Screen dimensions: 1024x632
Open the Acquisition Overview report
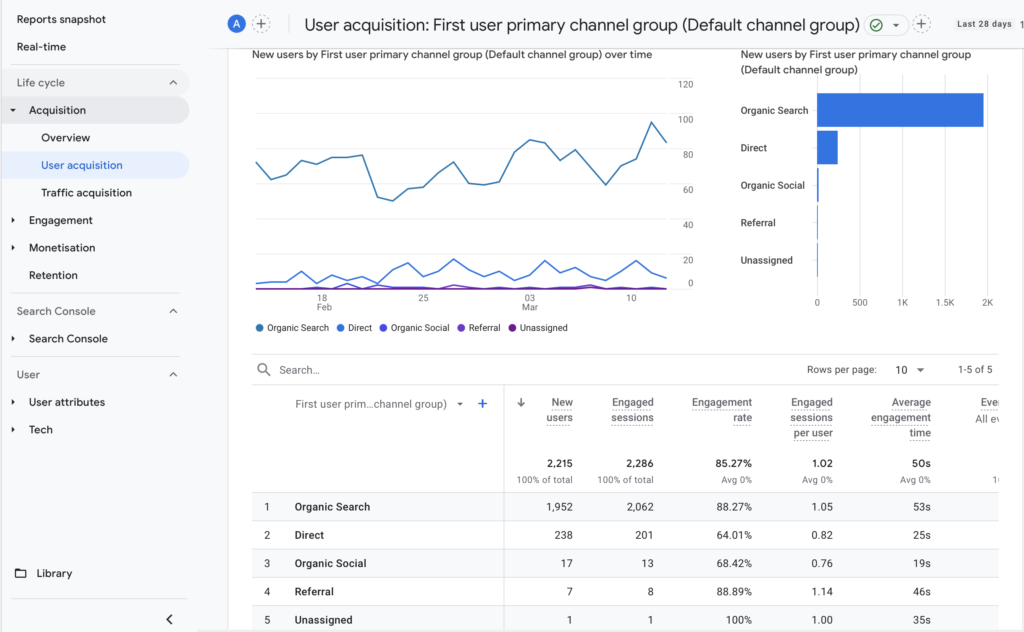click(x=65, y=138)
